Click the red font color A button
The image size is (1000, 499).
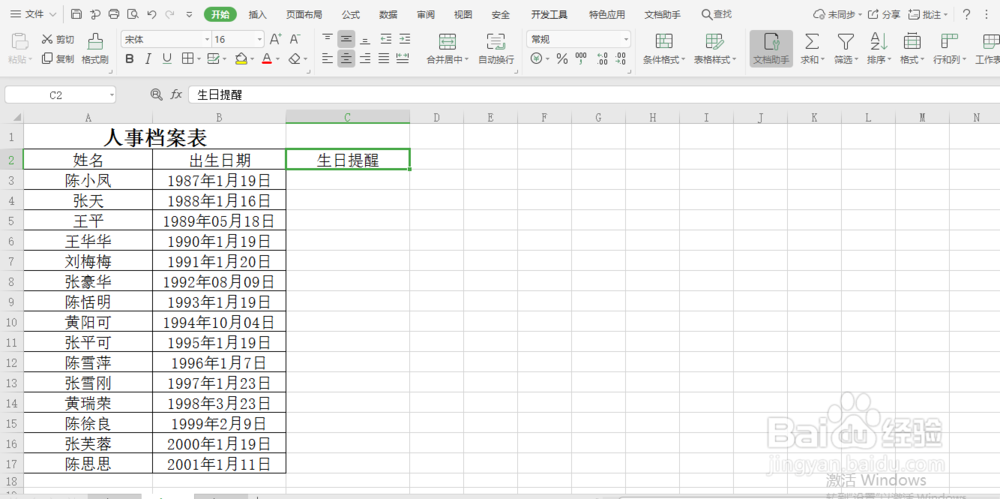[267, 59]
